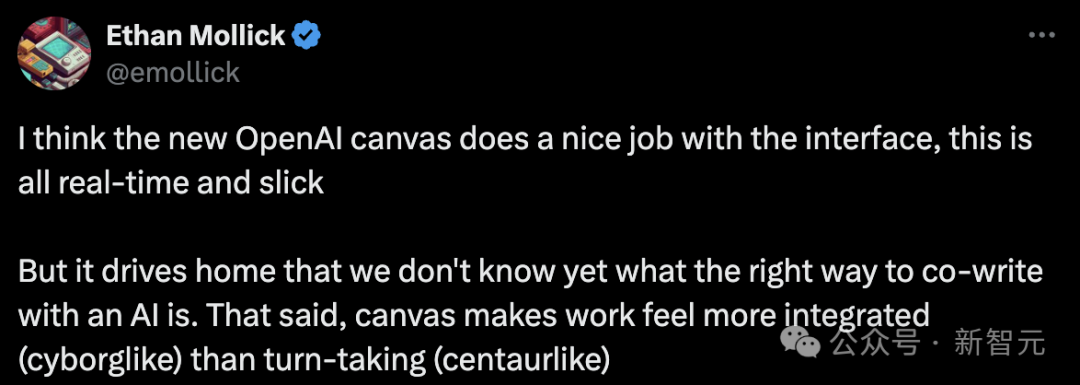Viewport: 1080px width, 385px height.
Task: Open the Ethan Mollick display name link
Action: pyautogui.click(x=196, y=35)
